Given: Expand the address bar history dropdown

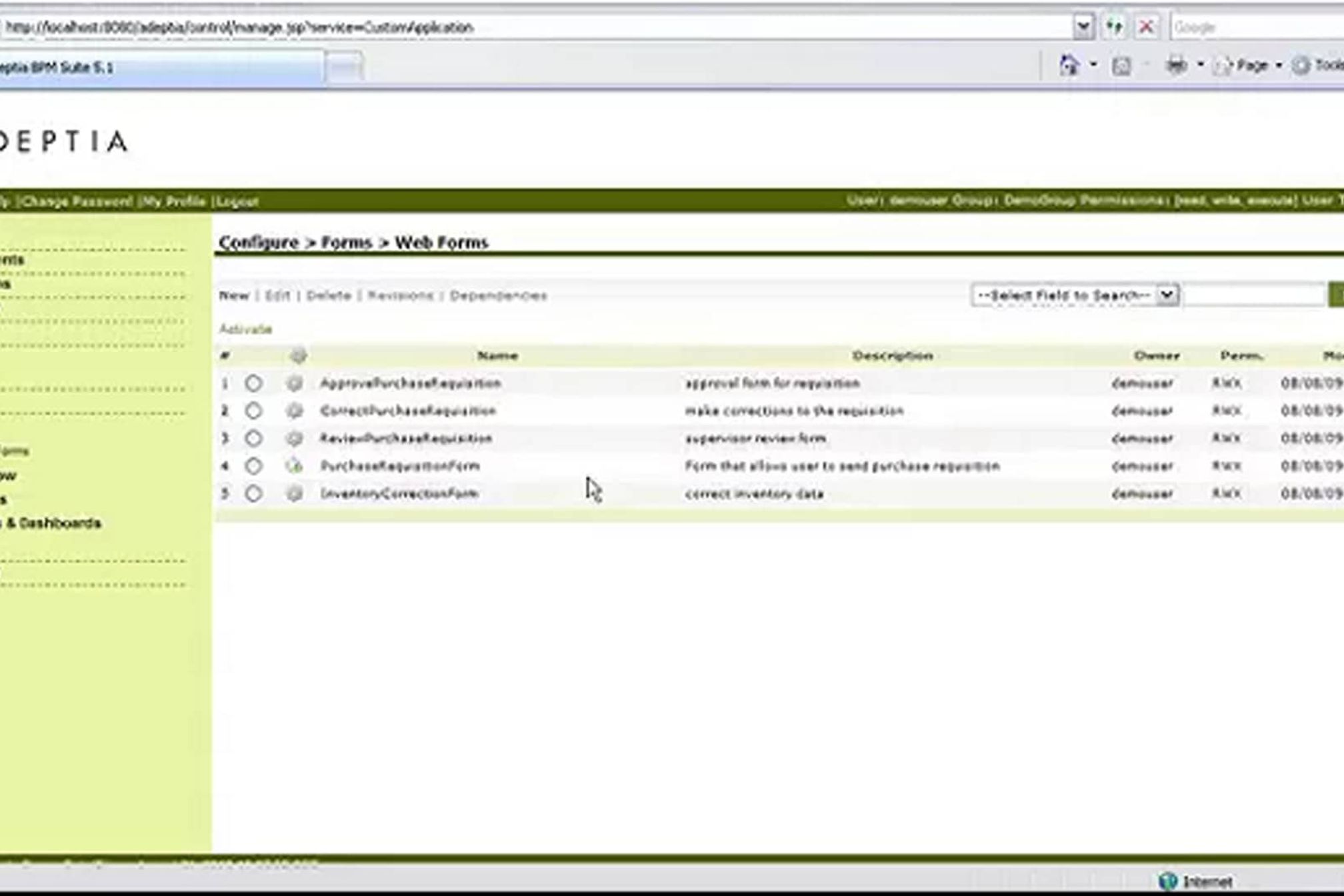Looking at the screenshot, I should tap(1083, 27).
